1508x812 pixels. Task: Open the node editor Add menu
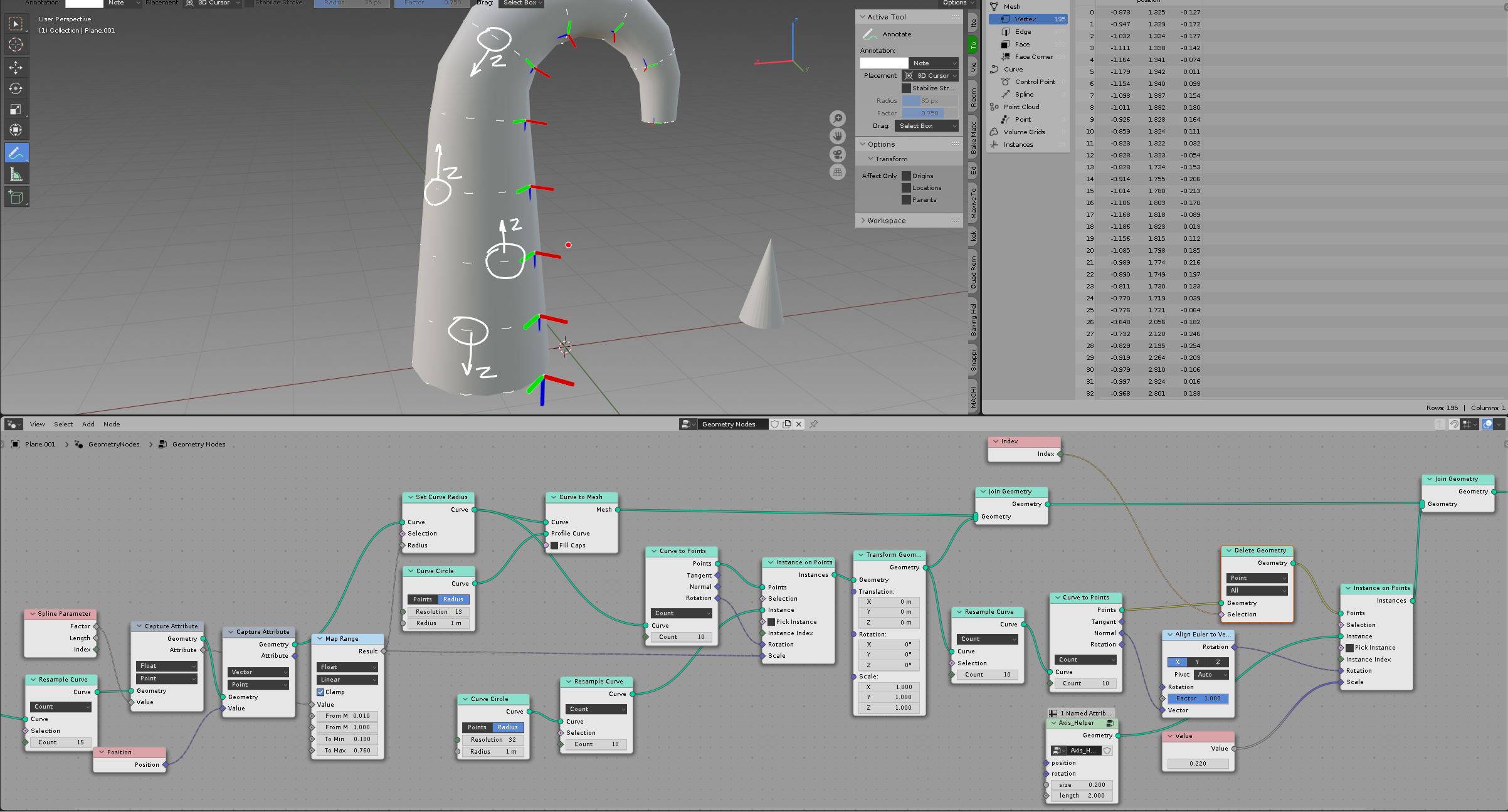click(x=88, y=424)
